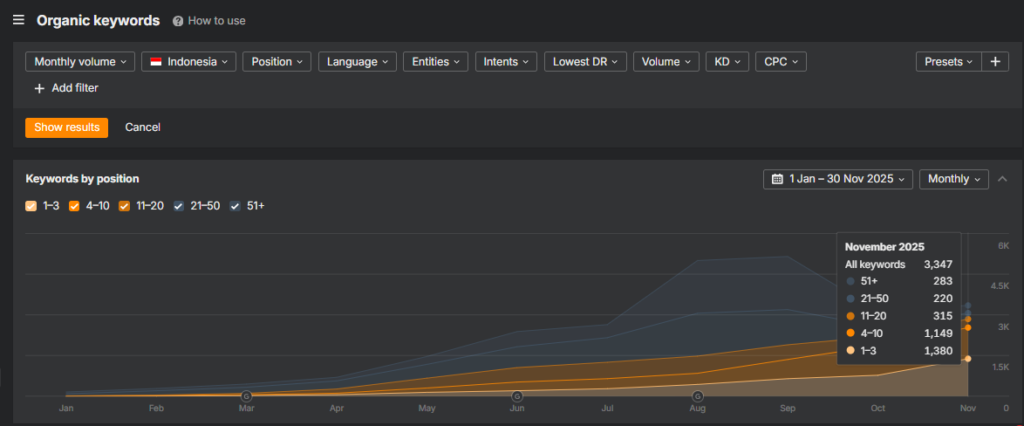Viewport: 1024px width, 426px height.
Task: Collapse the Keywords by position chart
Action: tap(1004, 179)
